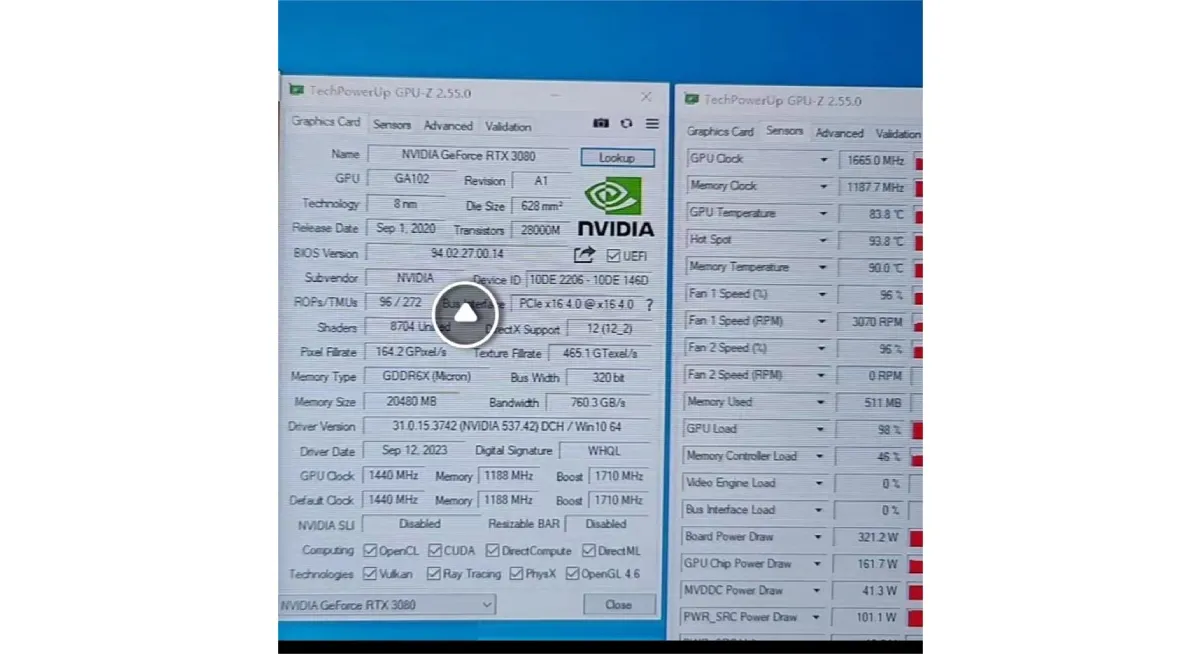Toggle the OpenGL 4.6 checkbox
The width and height of the screenshot is (1200, 654).
click(x=573, y=574)
